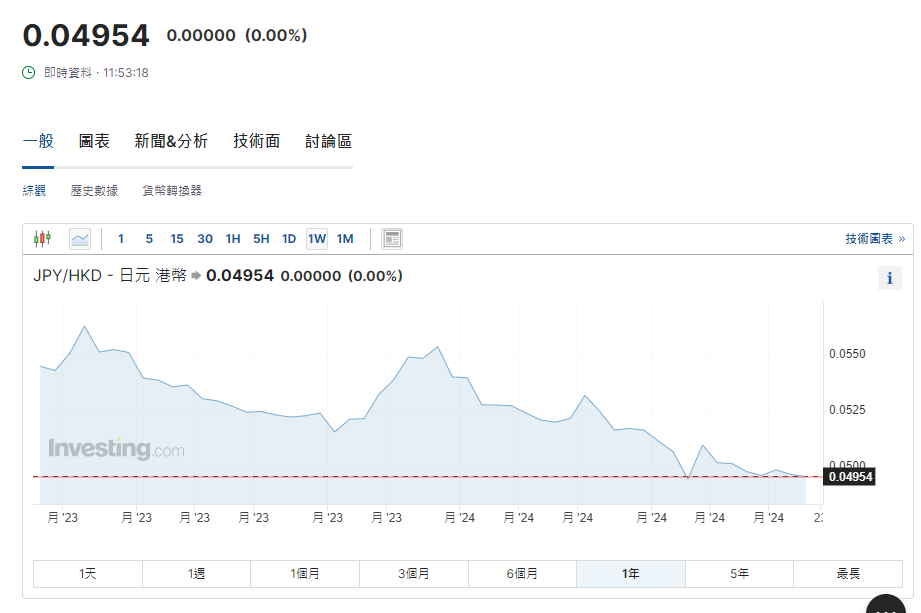Select the 1M interval
The height and width of the screenshot is (613, 921).
345,238
